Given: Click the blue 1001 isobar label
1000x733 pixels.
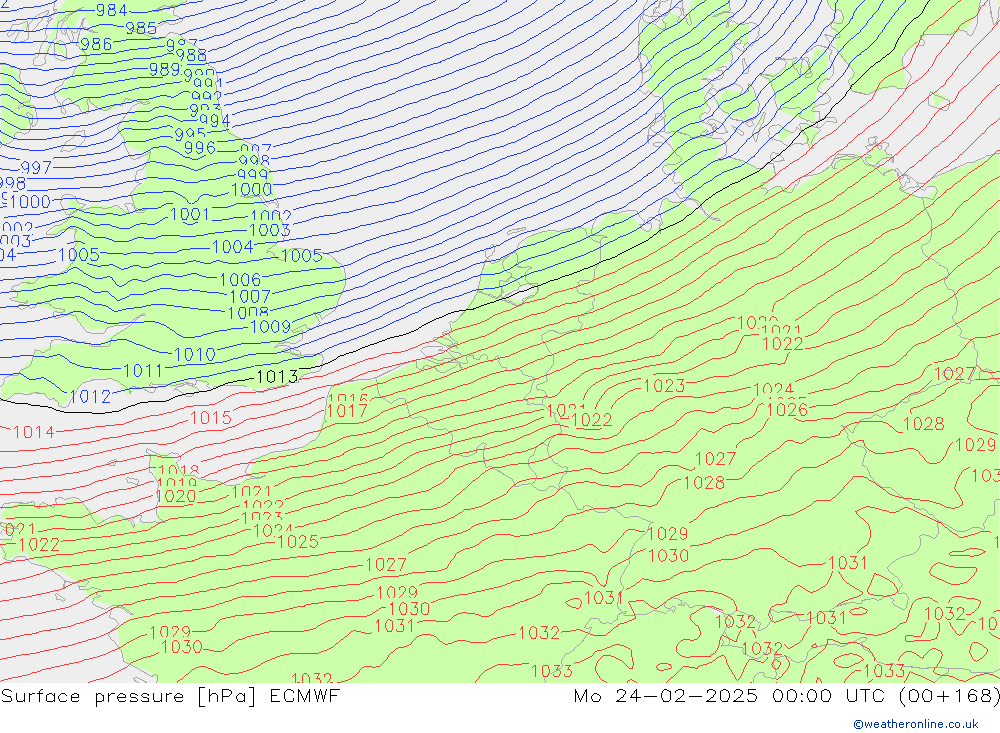Looking at the screenshot, I should (x=190, y=214).
